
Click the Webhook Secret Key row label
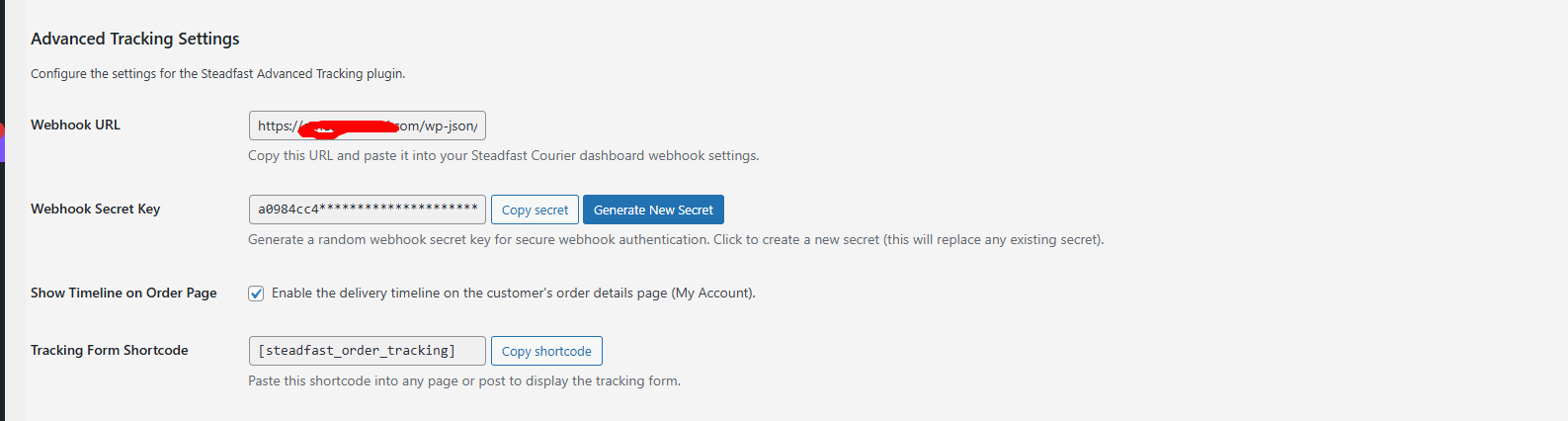tap(95, 210)
